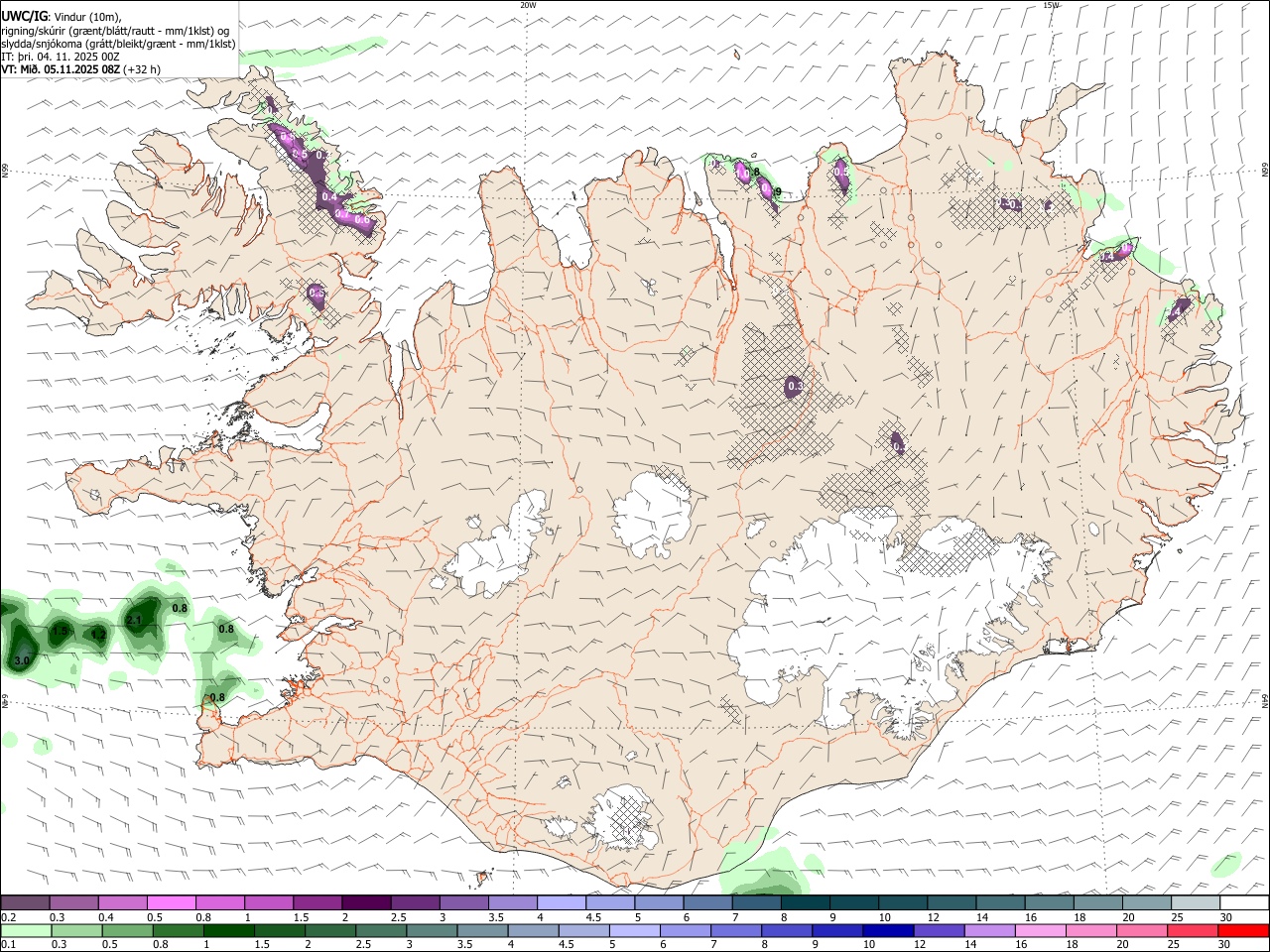
Task: Click the white 30 swatch on upper scale
Action: pos(1243,902)
